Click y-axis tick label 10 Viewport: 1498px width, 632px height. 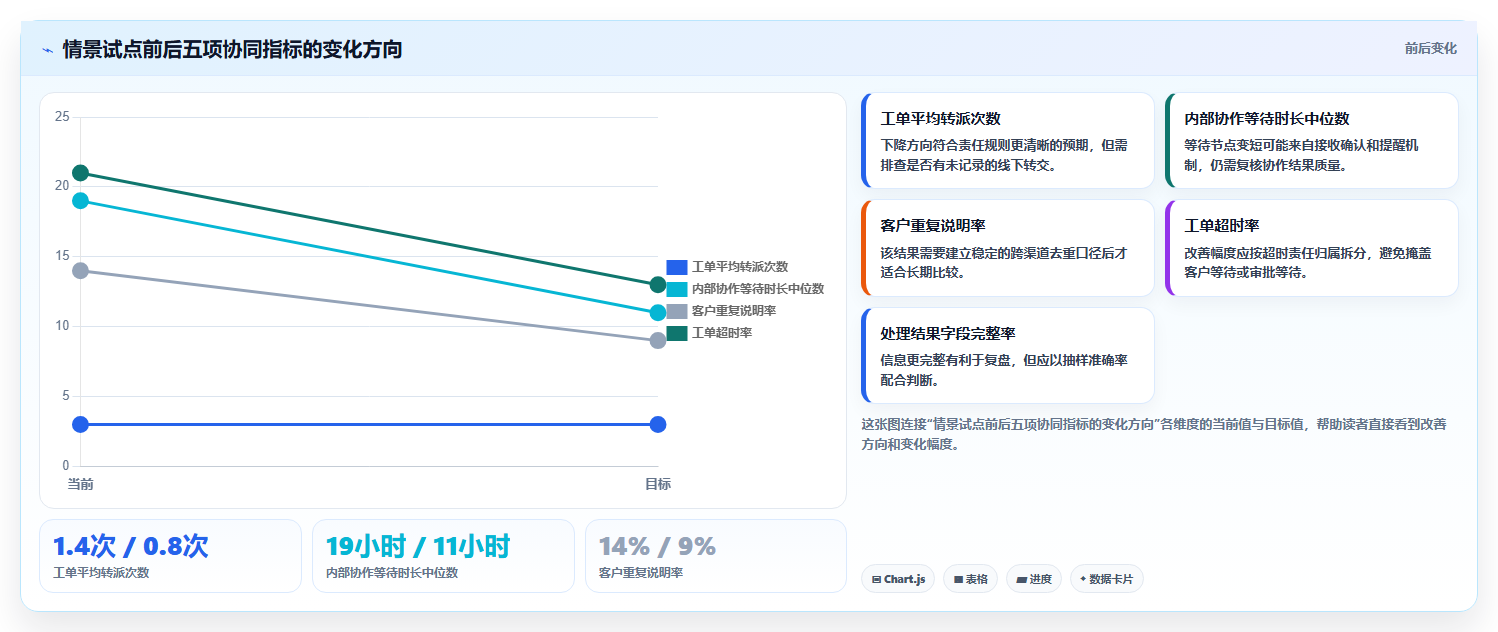[62, 326]
